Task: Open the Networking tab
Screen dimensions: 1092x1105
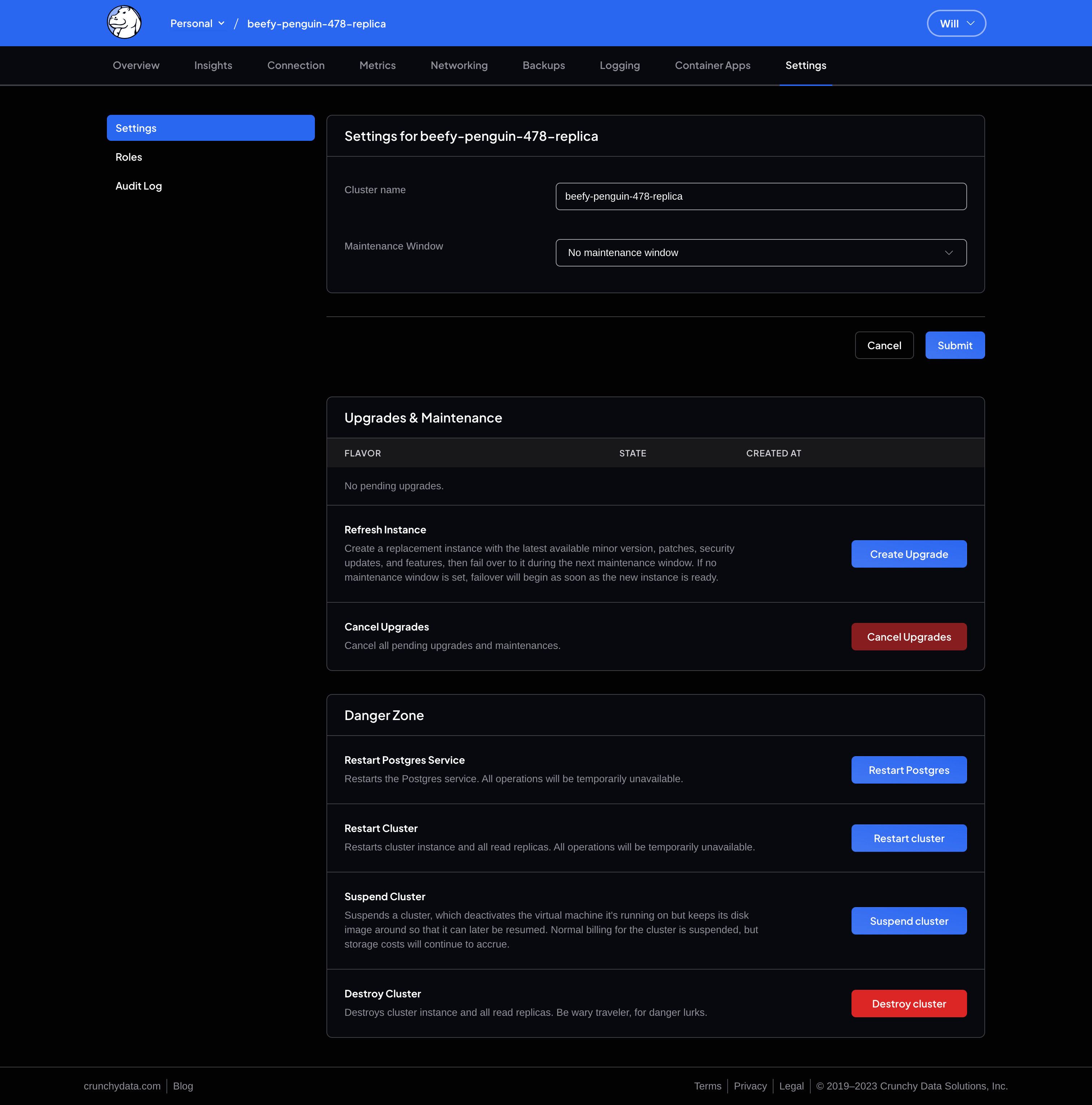Action: coord(459,65)
